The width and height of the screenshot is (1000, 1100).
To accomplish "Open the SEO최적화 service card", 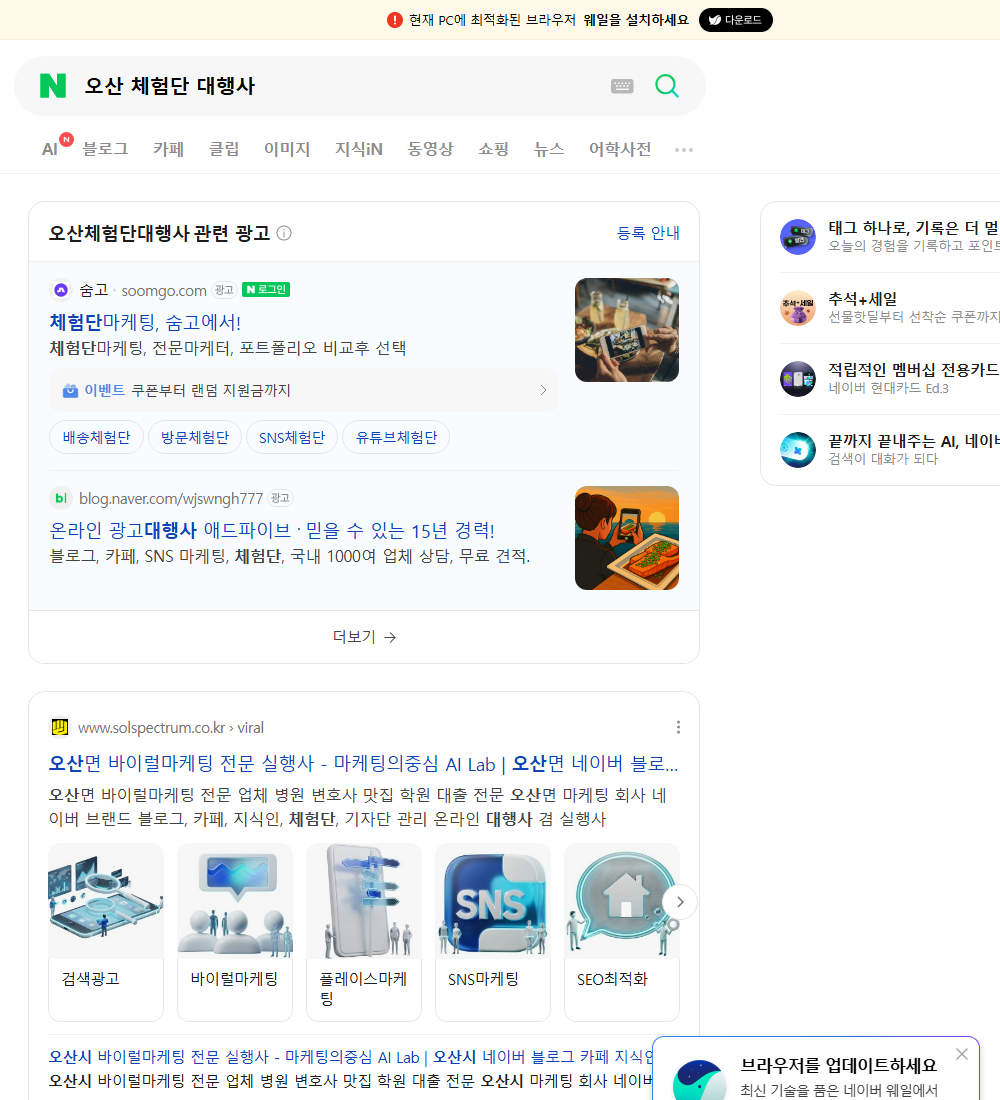I will point(622,932).
